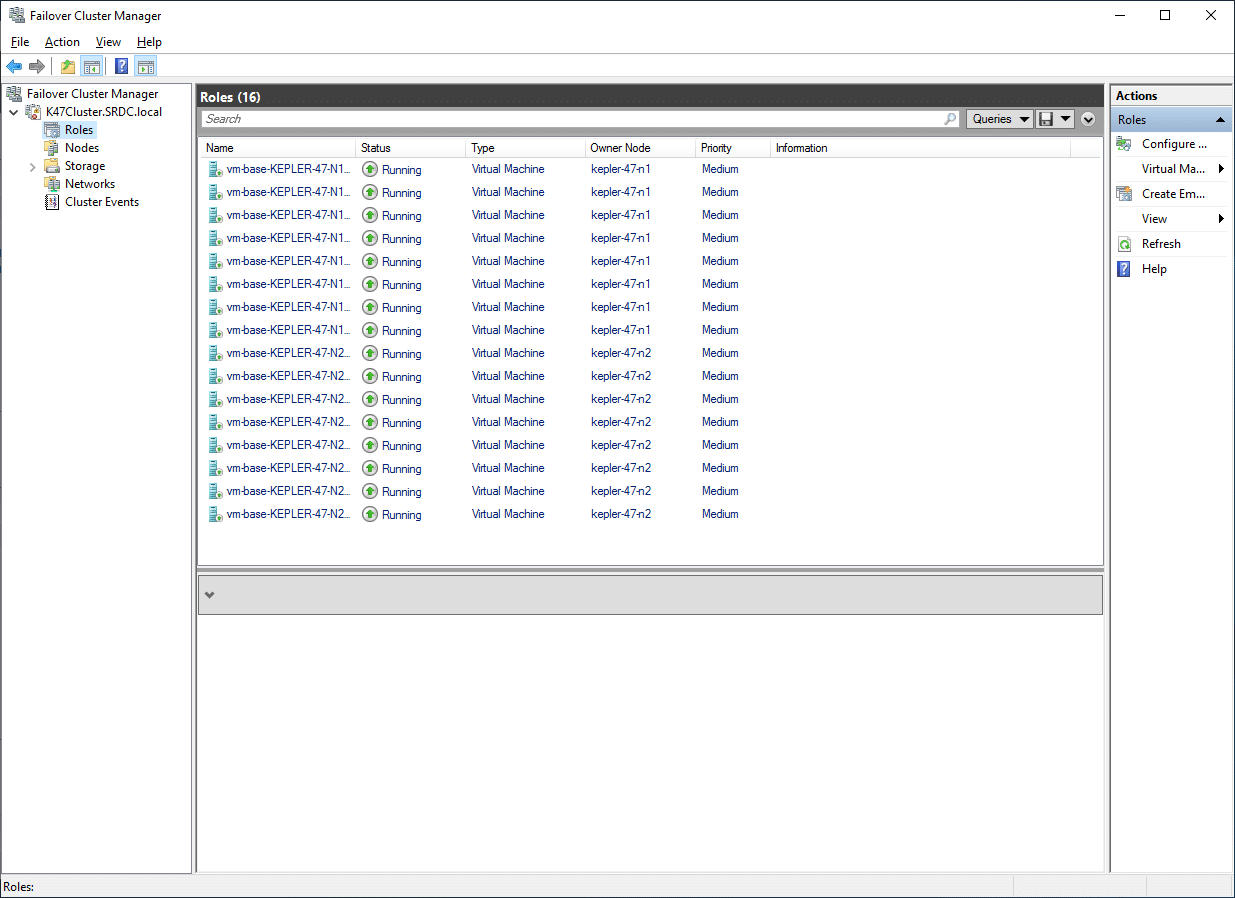Select the K47Cluster.SRDC.local cluster in the tree
The height and width of the screenshot is (898, 1235).
point(104,112)
